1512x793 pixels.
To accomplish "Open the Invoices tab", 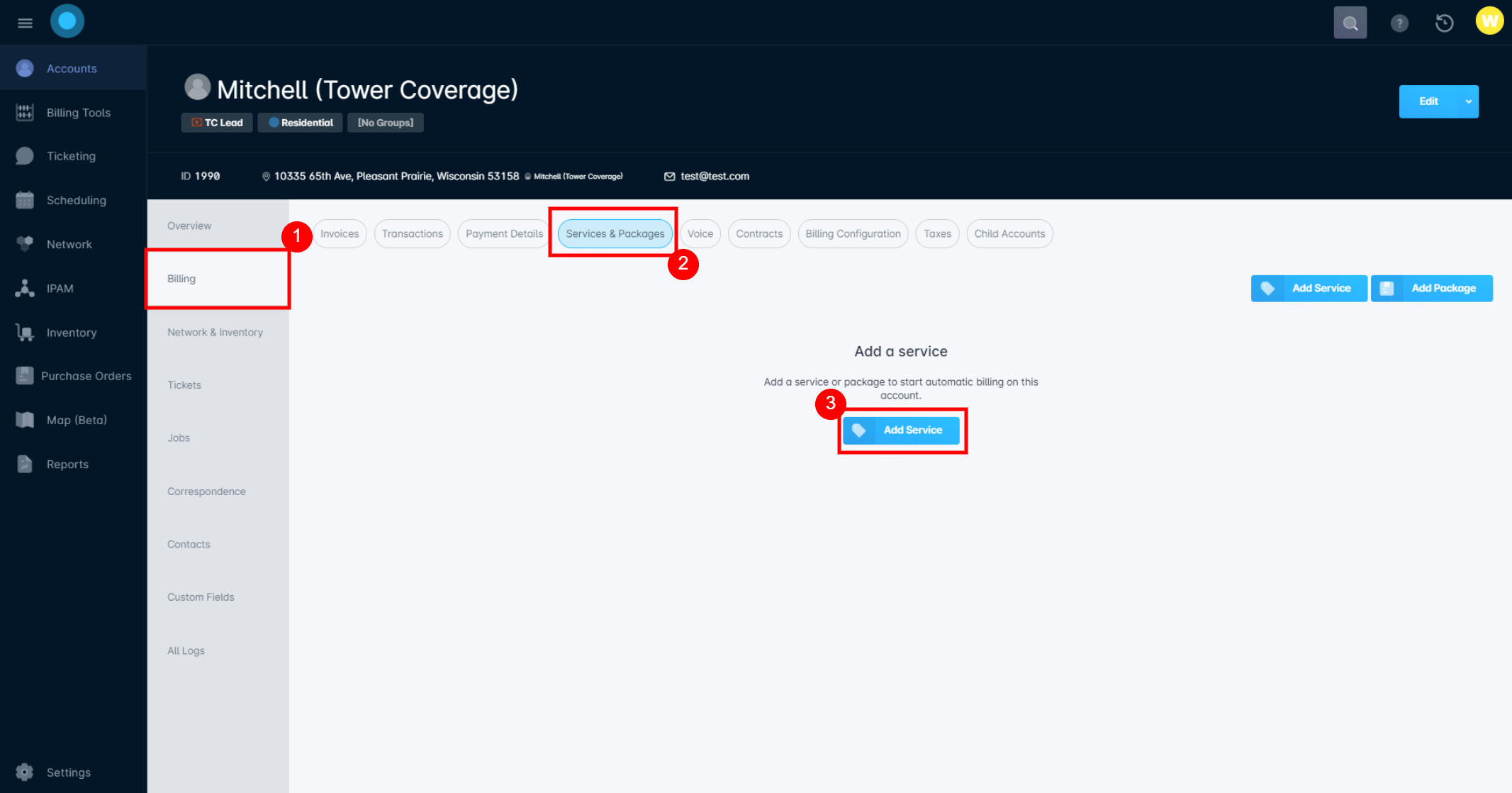I will point(340,234).
